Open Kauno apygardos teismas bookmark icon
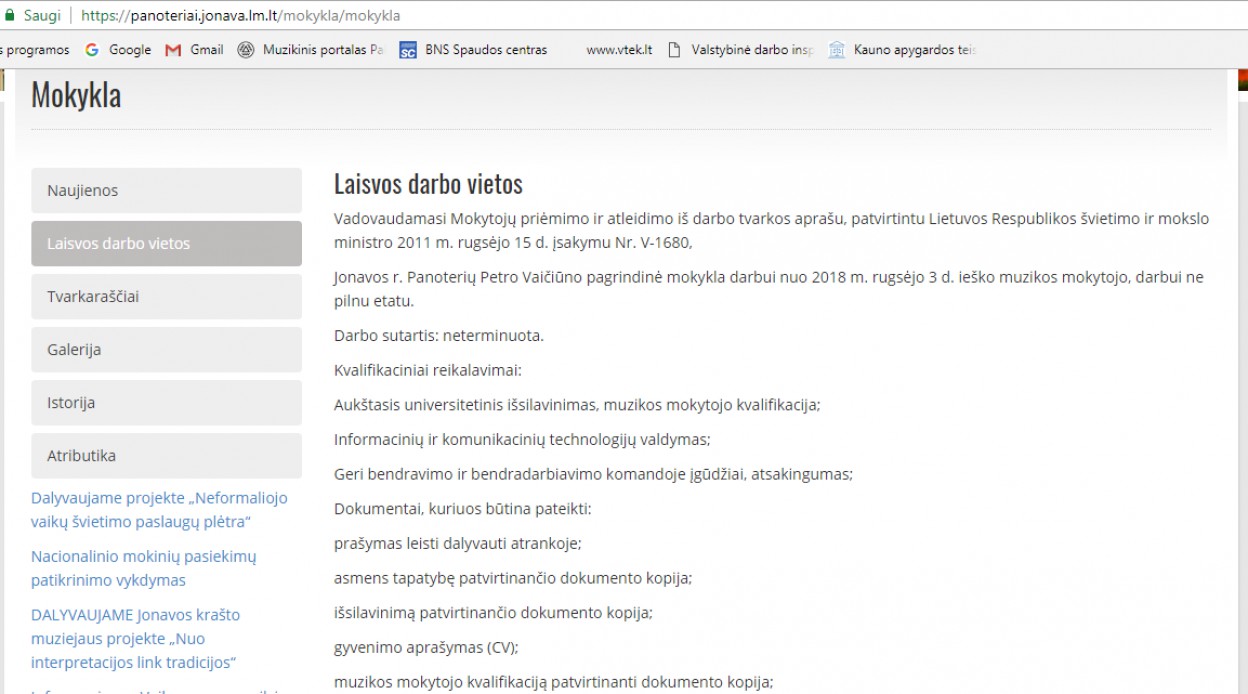Image resolution: width=1248 pixels, height=694 pixels. pos(837,50)
